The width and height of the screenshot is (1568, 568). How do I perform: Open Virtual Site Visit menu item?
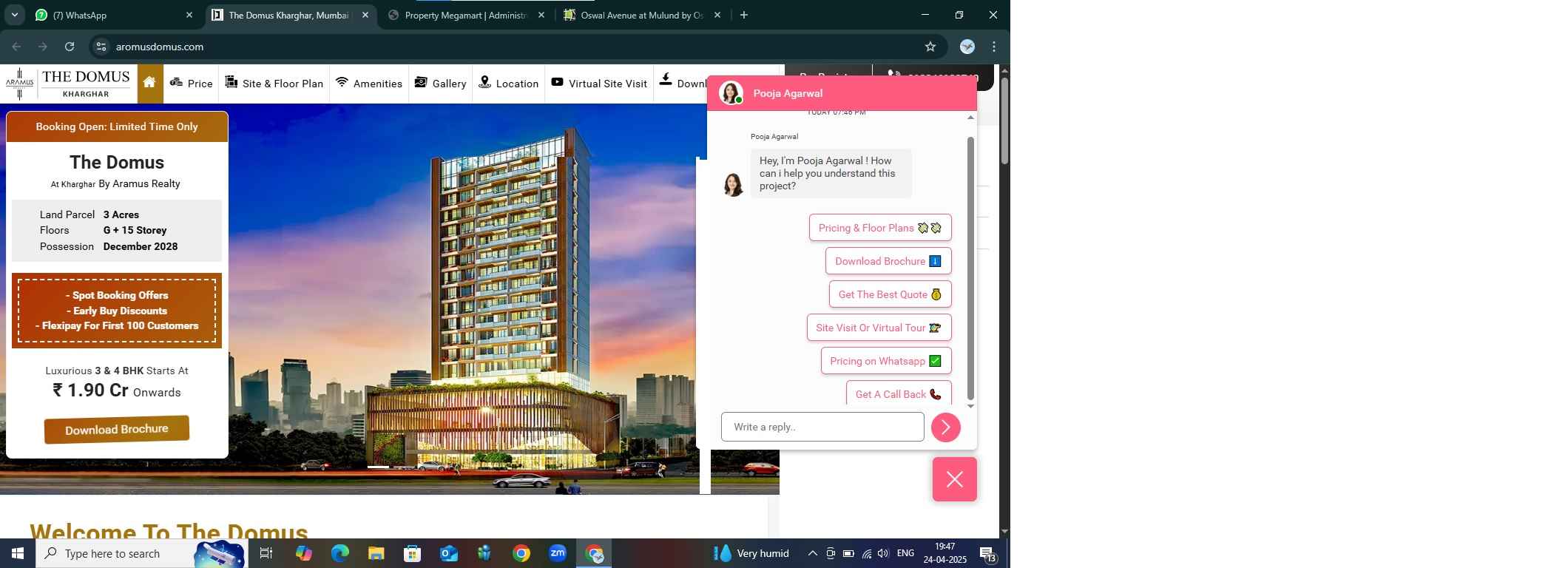599,84
